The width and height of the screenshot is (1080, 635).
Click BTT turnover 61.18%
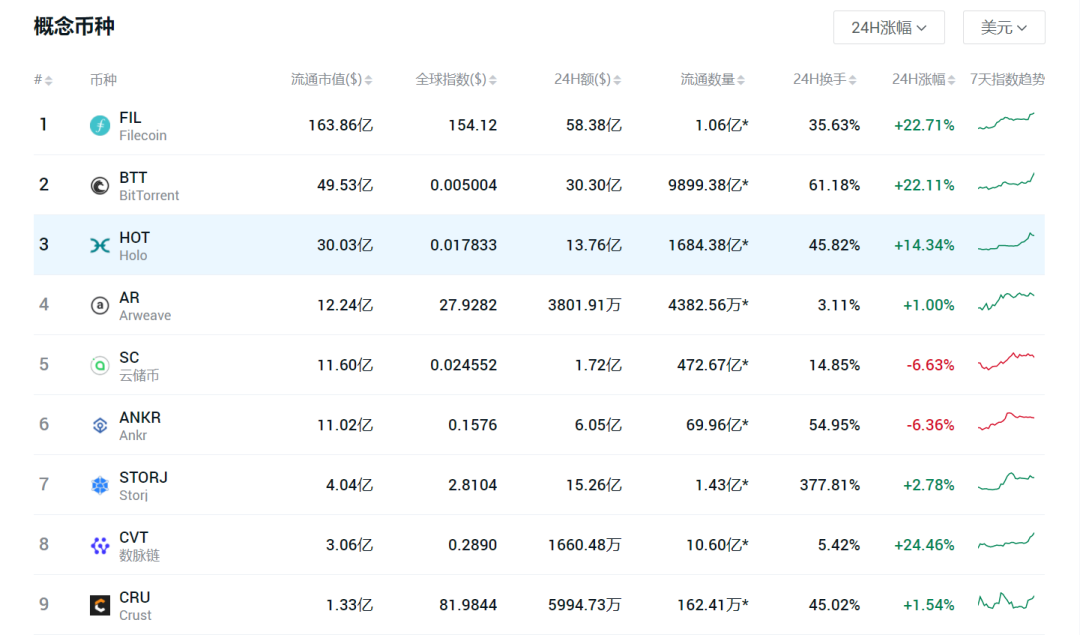tap(835, 185)
